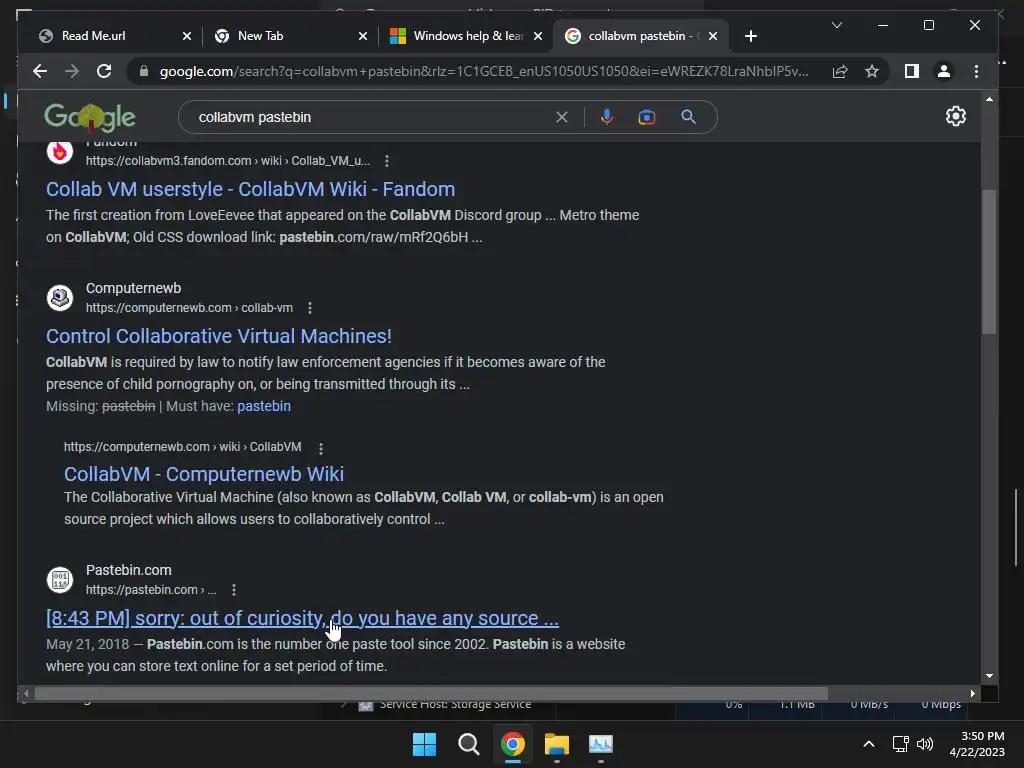Open Windows taskbar search
This screenshot has width=1024, height=768.
point(468,744)
